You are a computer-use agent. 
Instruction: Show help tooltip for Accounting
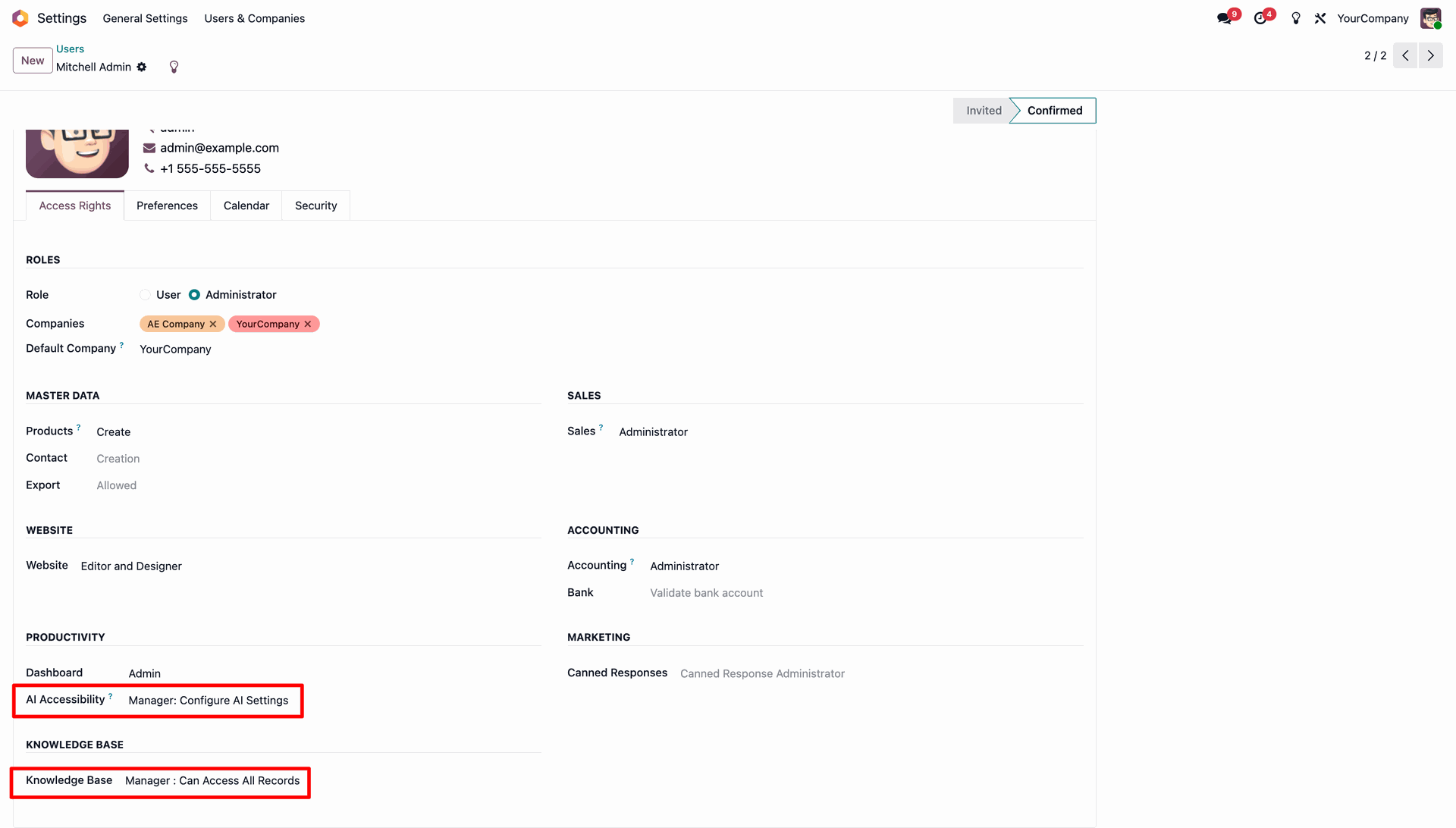(x=632, y=562)
